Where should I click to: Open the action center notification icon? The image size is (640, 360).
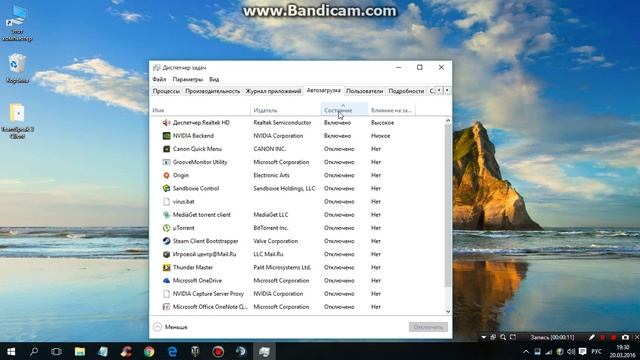pyautogui.click(x=582, y=351)
